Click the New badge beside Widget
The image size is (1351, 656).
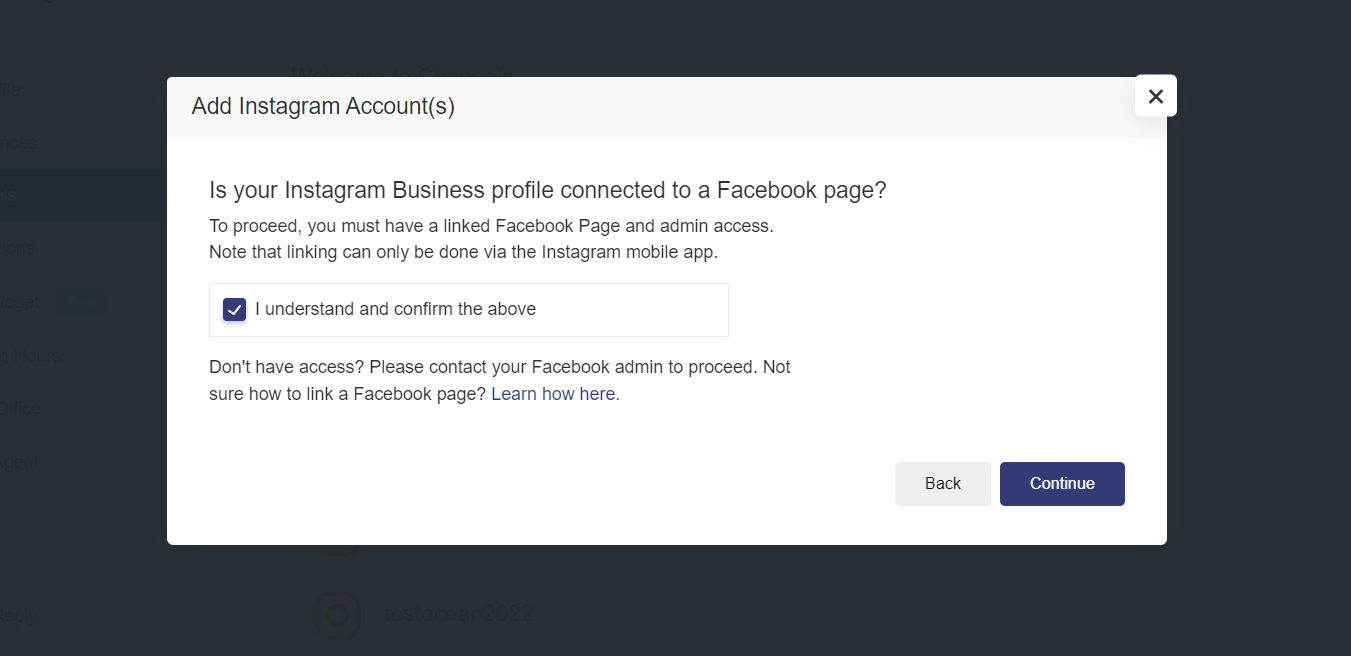click(x=80, y=302)
